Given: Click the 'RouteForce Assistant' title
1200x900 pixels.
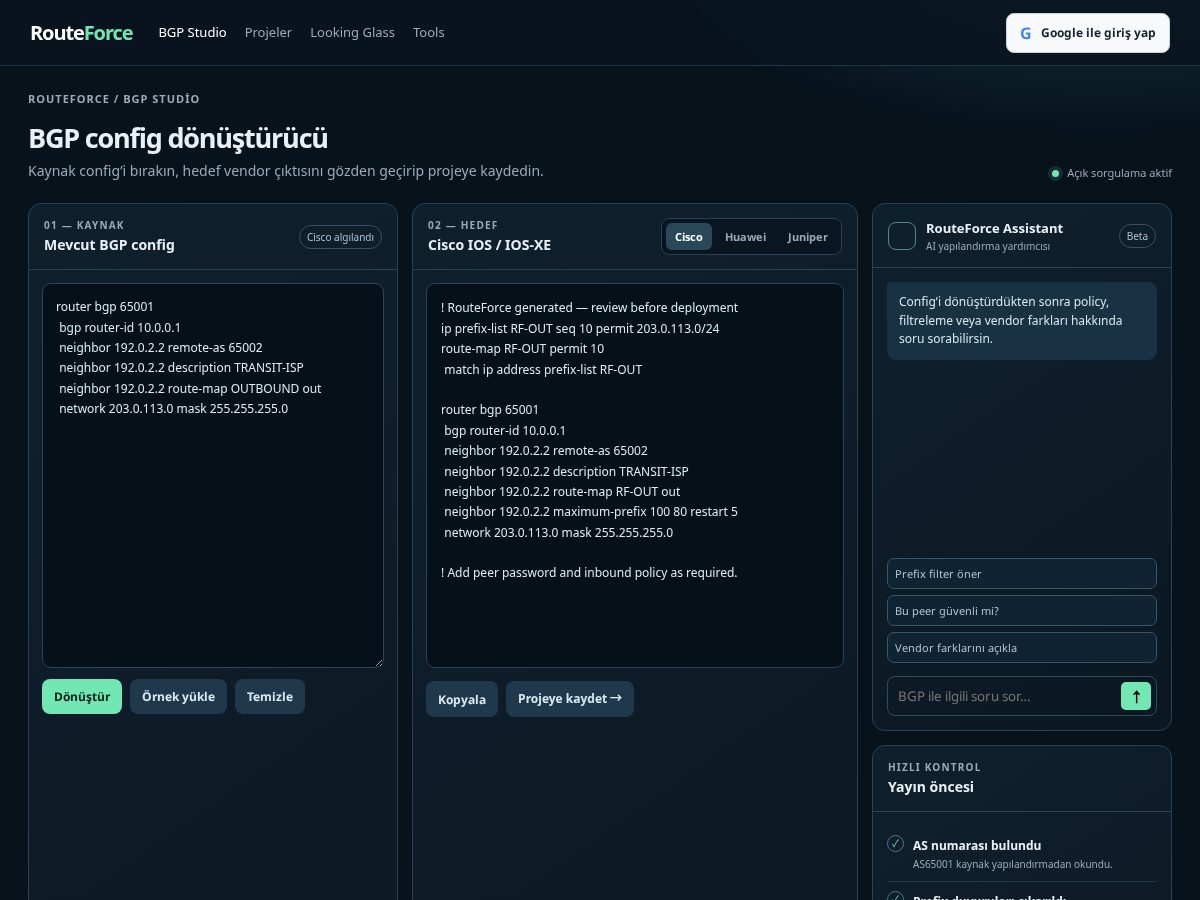Looking at the screenshot, I should pyautogui.click(x=994, y=229).
